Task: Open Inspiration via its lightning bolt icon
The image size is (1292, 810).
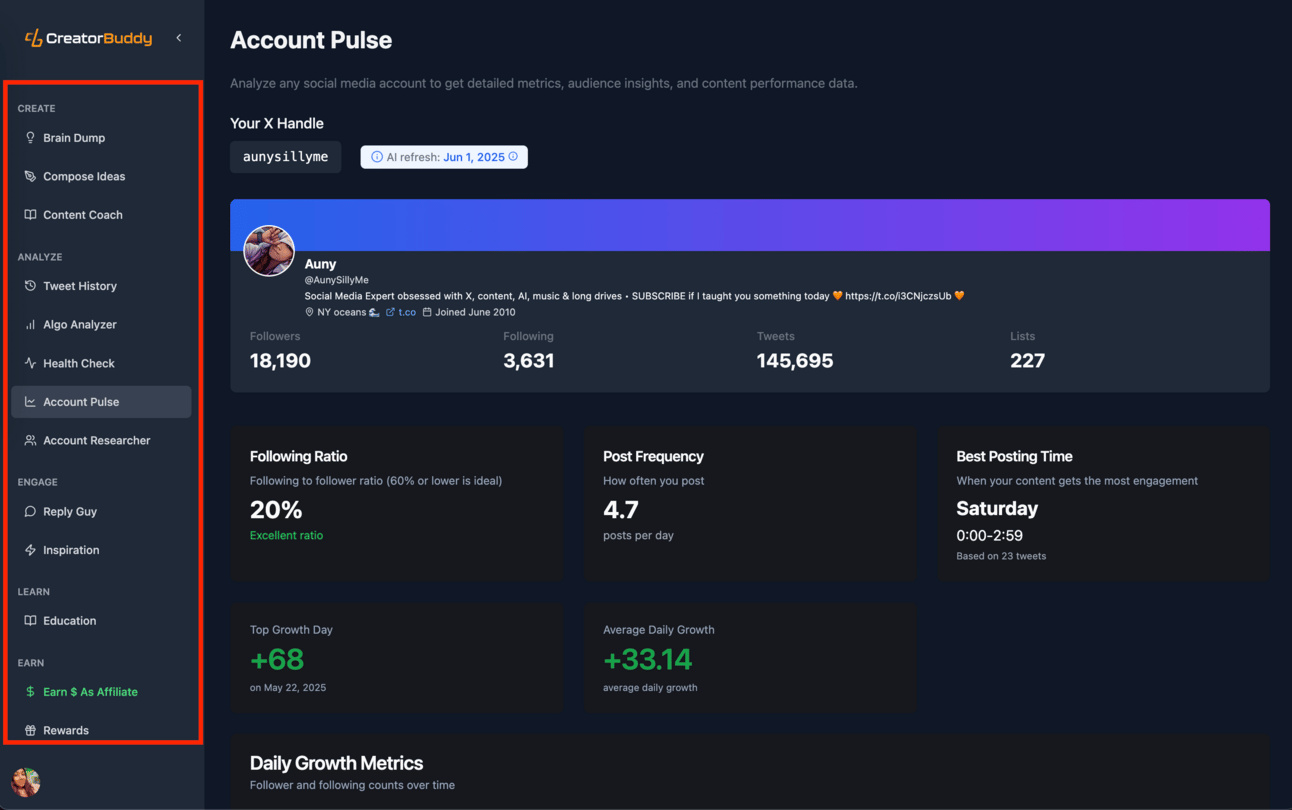Action: (x=30, y=550)
